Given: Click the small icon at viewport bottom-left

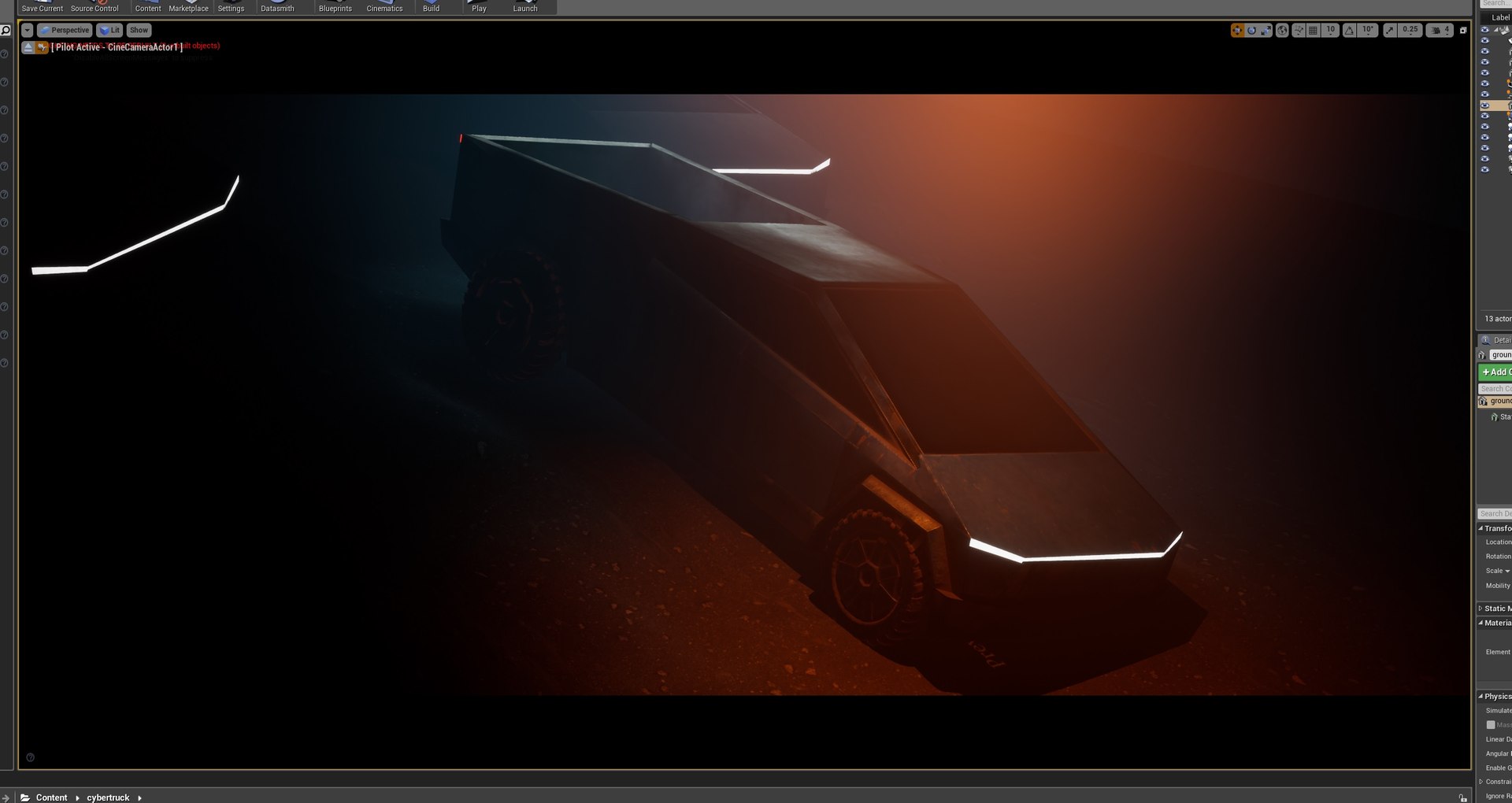Looking at the screenshot, I should click(x=30, y=757).
